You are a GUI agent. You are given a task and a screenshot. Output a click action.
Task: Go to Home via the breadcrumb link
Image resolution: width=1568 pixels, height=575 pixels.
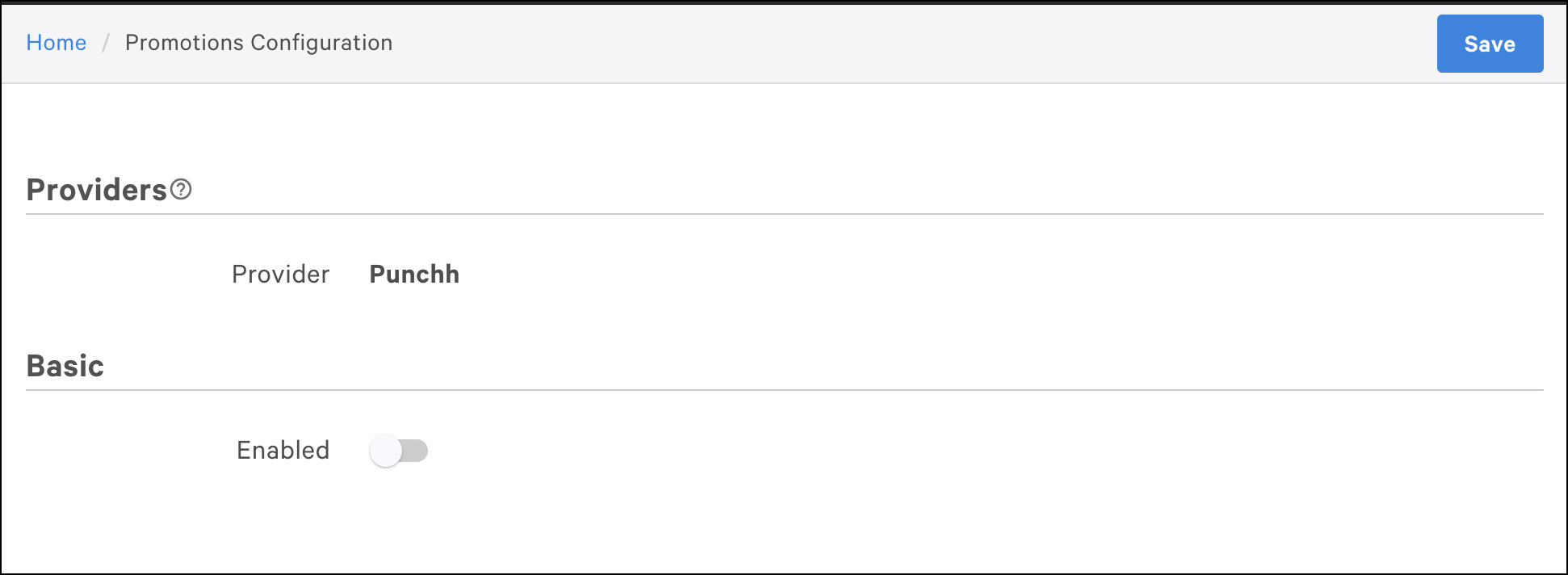[56, 43]
